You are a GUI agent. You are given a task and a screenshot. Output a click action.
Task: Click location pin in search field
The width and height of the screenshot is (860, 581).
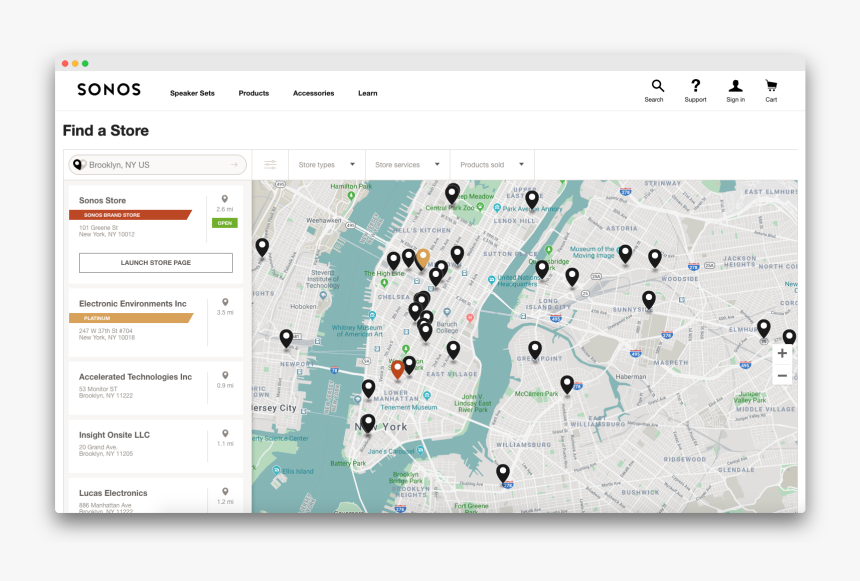(78, 164)
